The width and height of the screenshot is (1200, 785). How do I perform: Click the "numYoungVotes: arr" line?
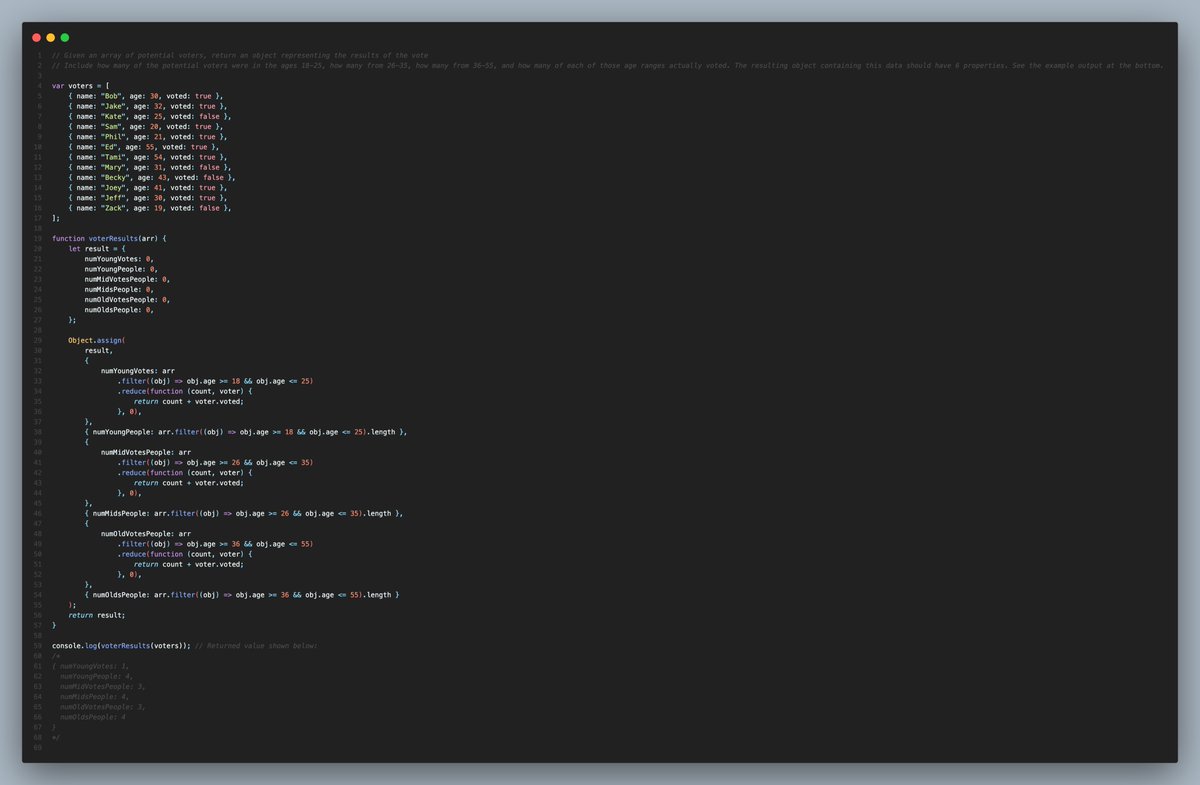click(137, 370)
